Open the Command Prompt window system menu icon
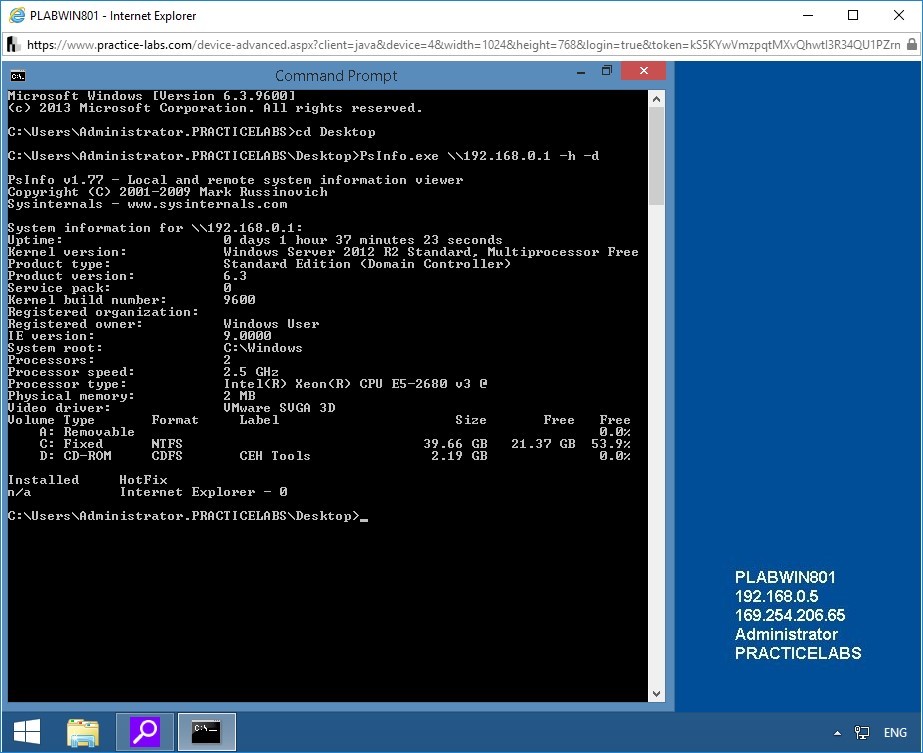Screen dimensions: 923x753 pyautogui.click(x=18, y=75)
